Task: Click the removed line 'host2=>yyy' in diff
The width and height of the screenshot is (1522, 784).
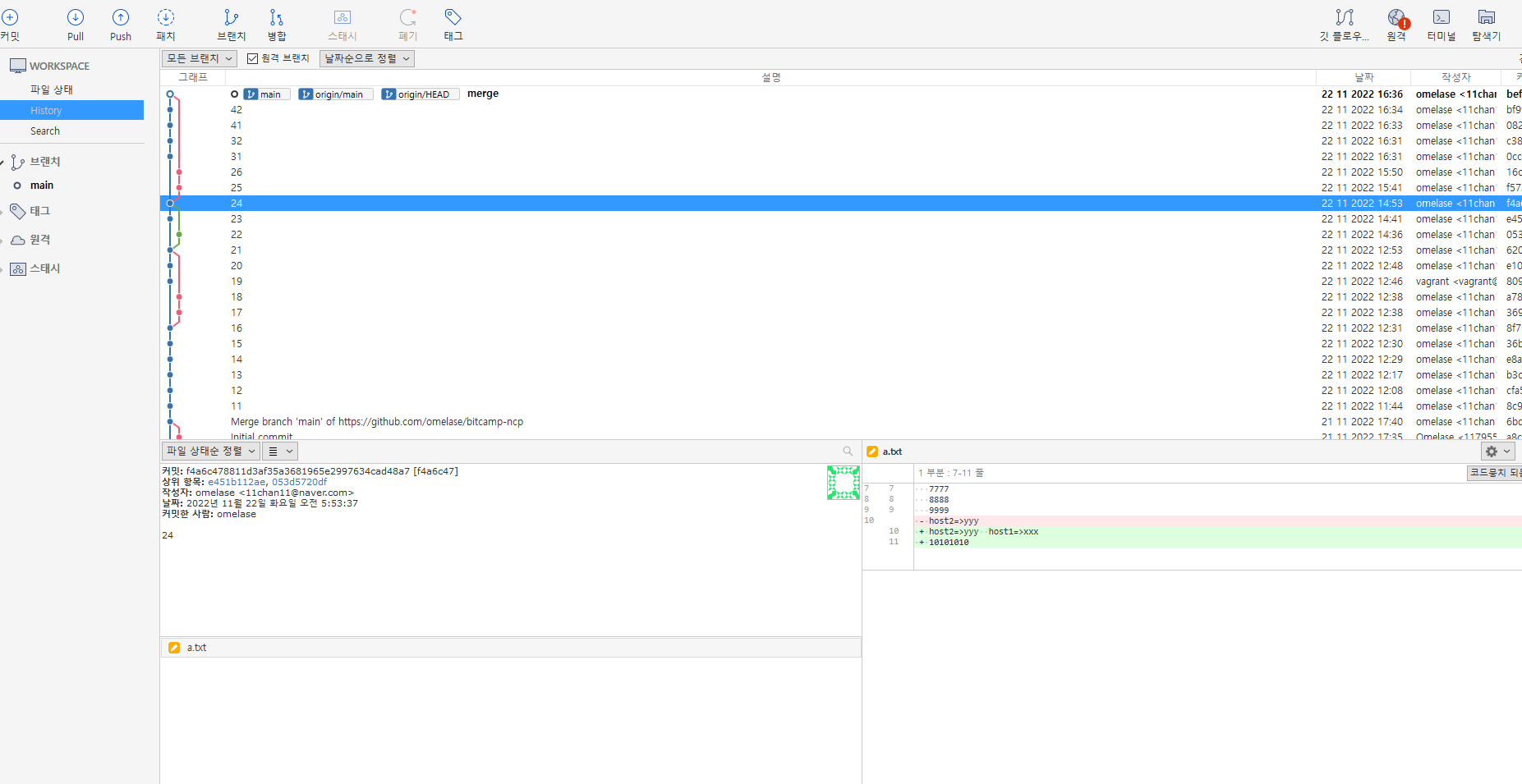Action: pyautogui.click(x=1220, y=521)
